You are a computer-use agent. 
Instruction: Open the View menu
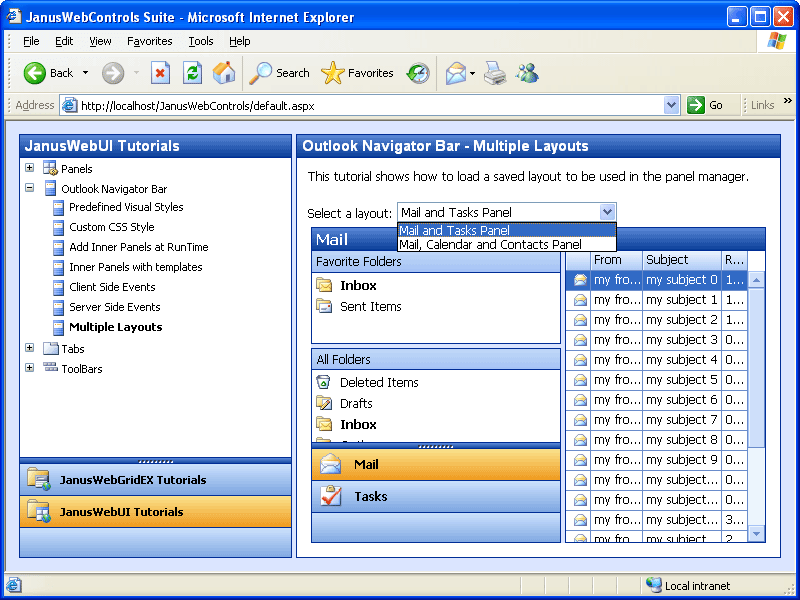coord(100,41)
